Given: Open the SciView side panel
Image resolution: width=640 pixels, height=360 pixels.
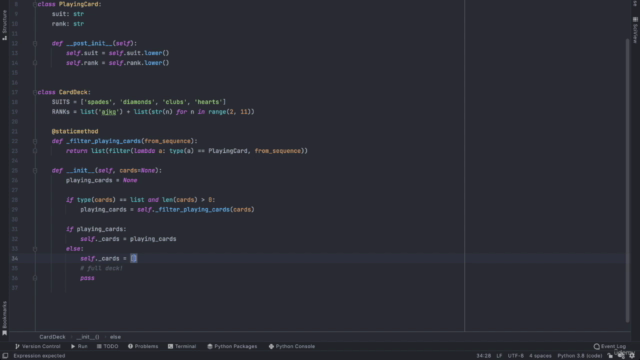Looking at the screenshot, I should pyautogui.click(x=635, y=30).
